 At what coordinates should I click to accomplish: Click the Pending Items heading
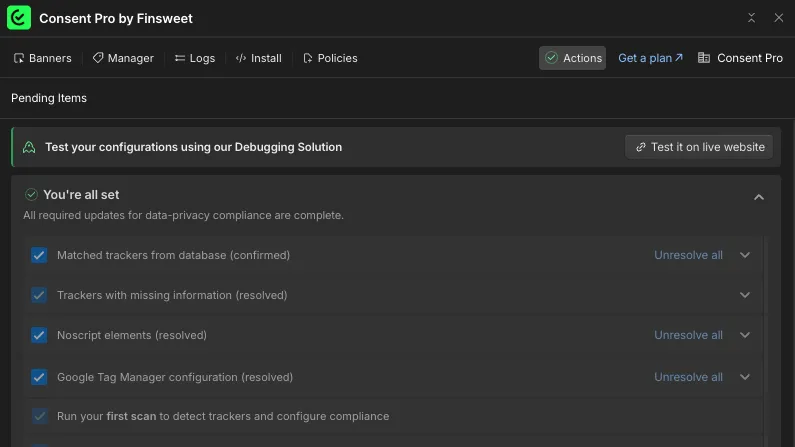49,98
